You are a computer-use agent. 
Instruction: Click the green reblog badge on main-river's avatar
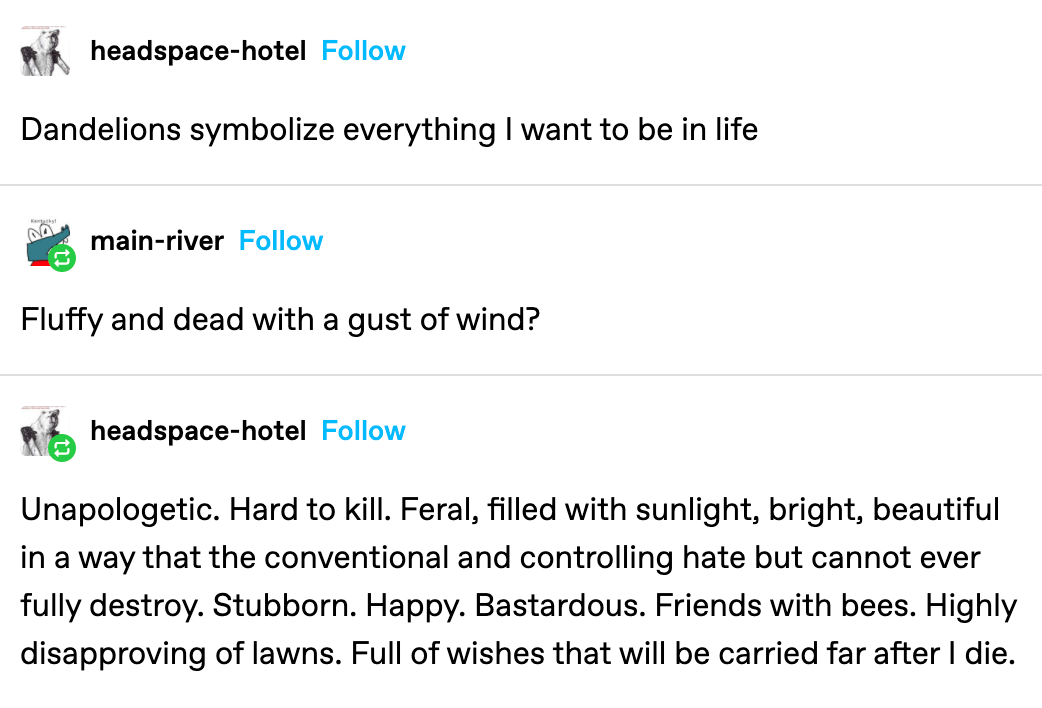pos(62,258)
